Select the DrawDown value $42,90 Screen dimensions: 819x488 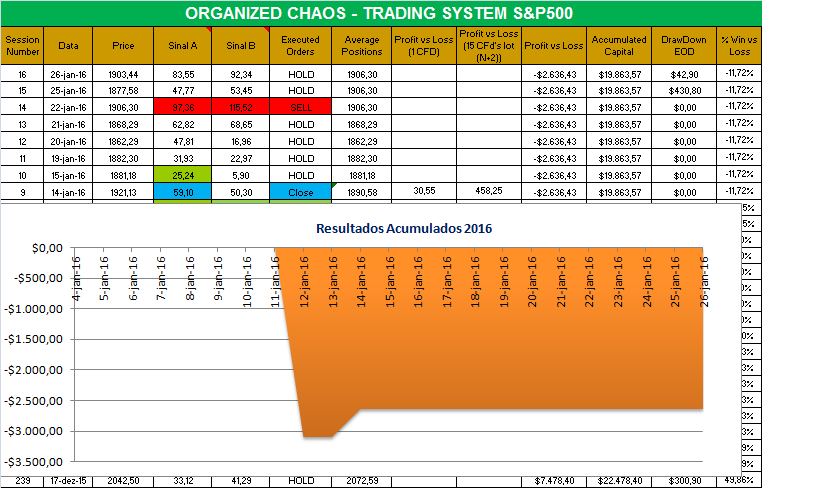[684, 74]
